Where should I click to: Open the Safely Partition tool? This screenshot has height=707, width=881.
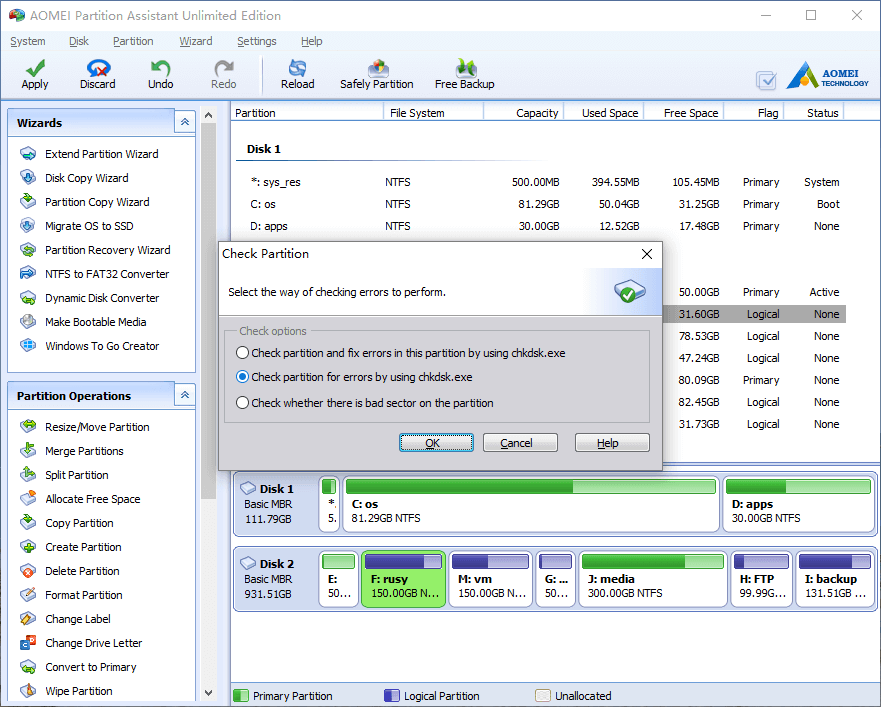(x=376, y=74)
